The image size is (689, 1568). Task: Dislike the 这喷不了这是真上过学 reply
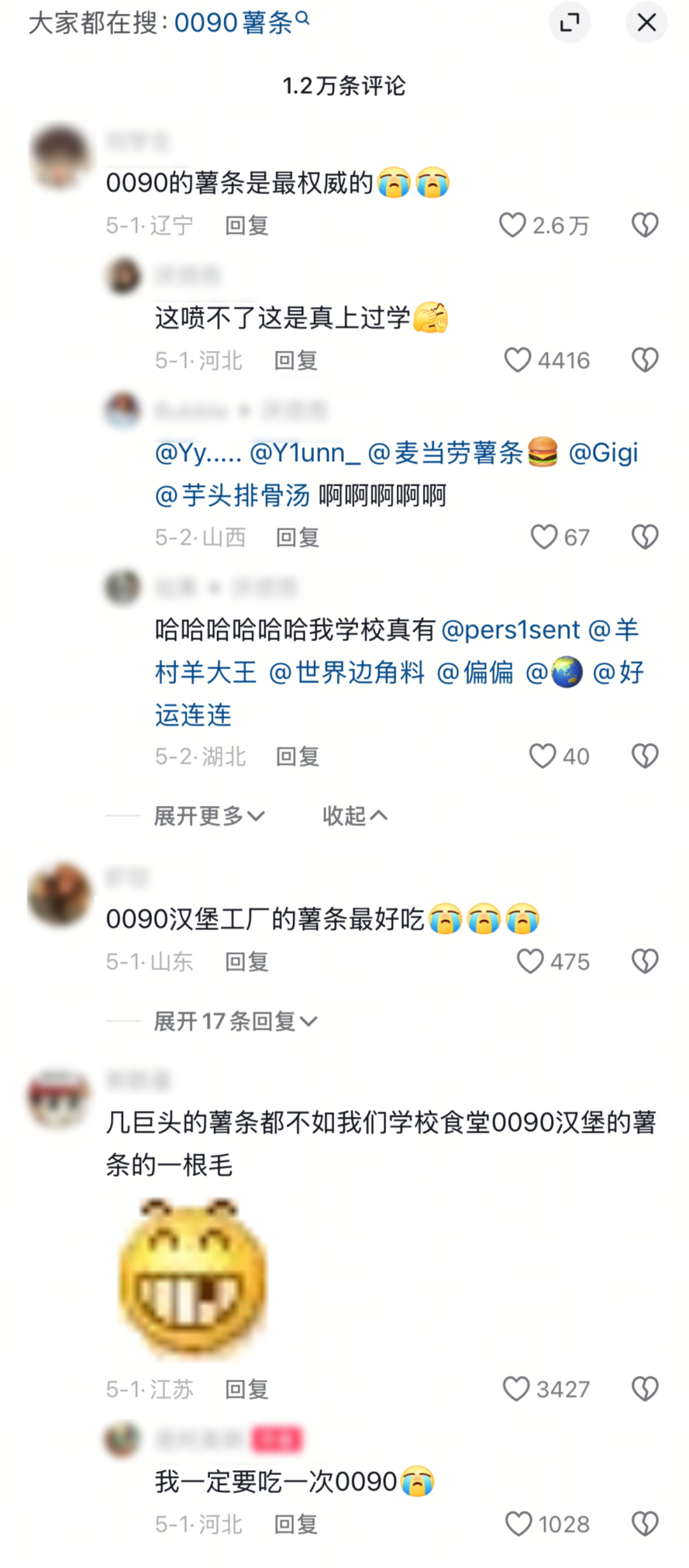click(x=645, y=360)
